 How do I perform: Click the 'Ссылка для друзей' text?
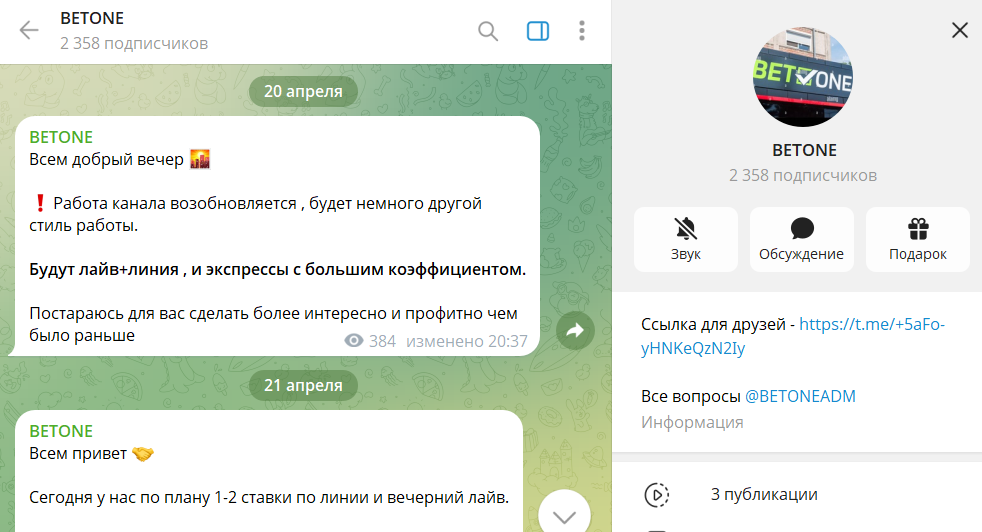(x=718, y=325)
